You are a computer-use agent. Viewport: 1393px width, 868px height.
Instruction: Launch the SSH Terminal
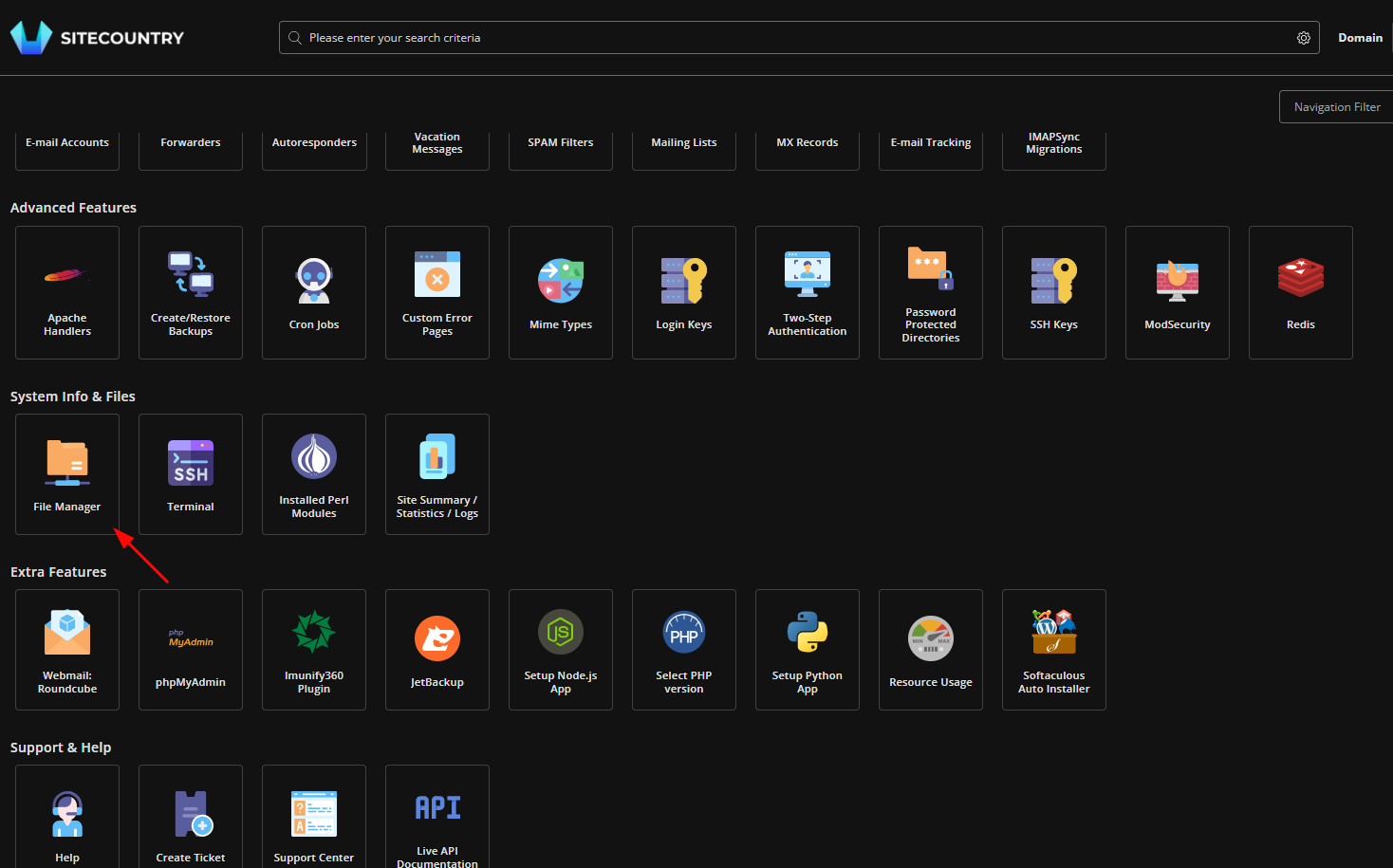point(191,474)
